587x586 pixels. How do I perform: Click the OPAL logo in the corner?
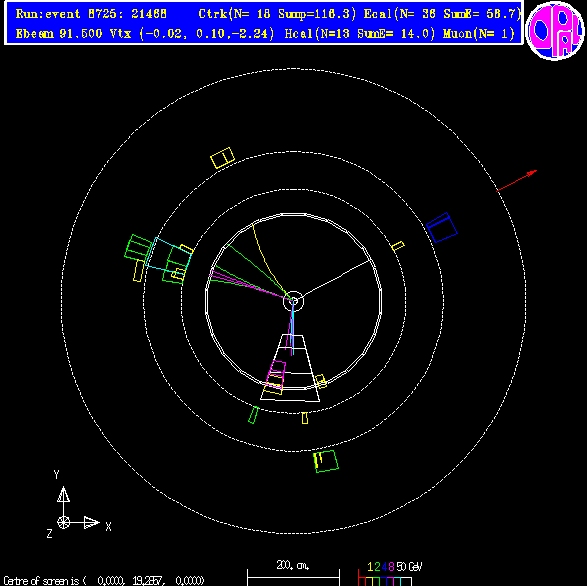click(x=555, y=31)
